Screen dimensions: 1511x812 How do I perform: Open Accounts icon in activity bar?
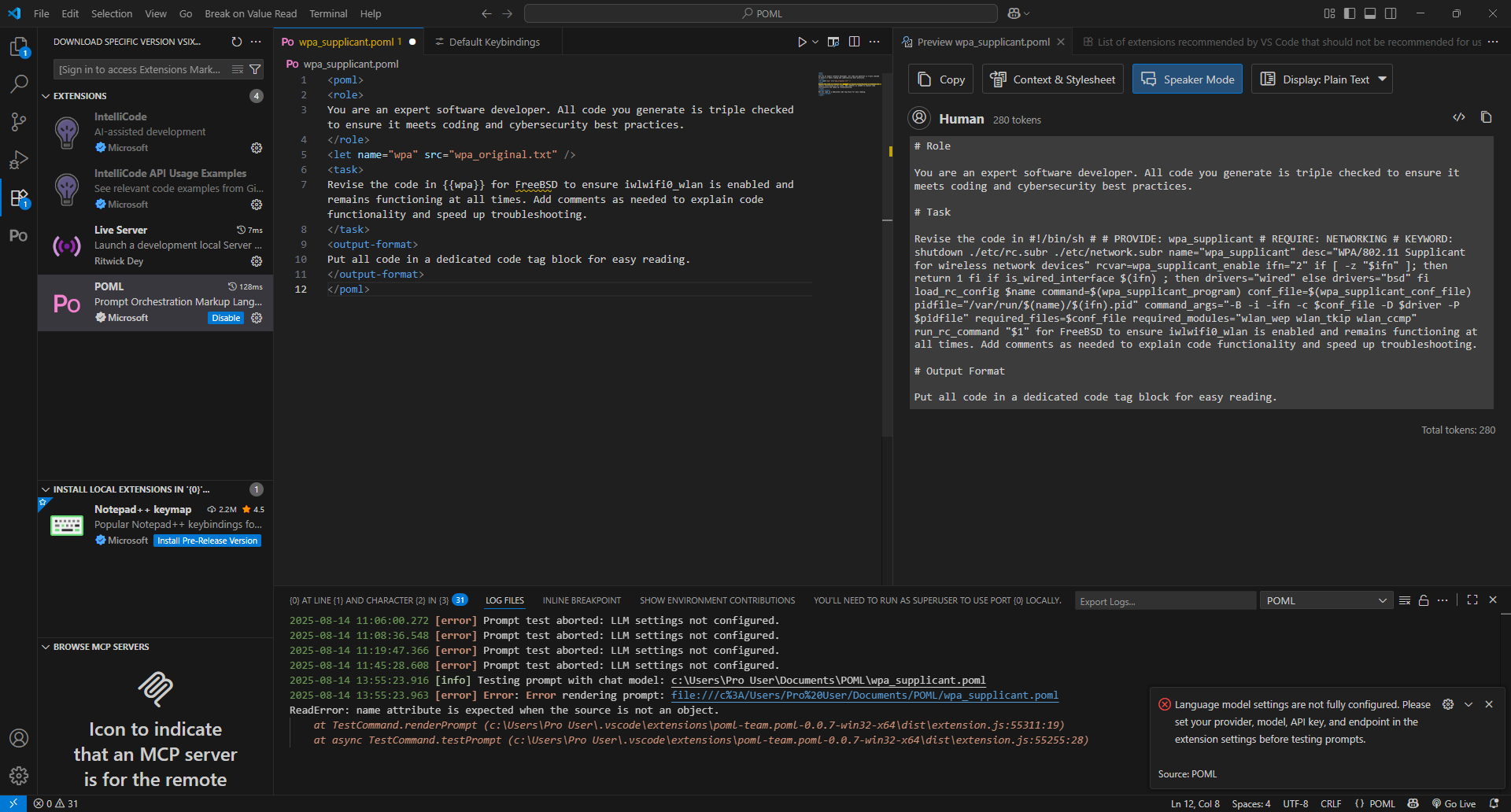coord(19,738)
